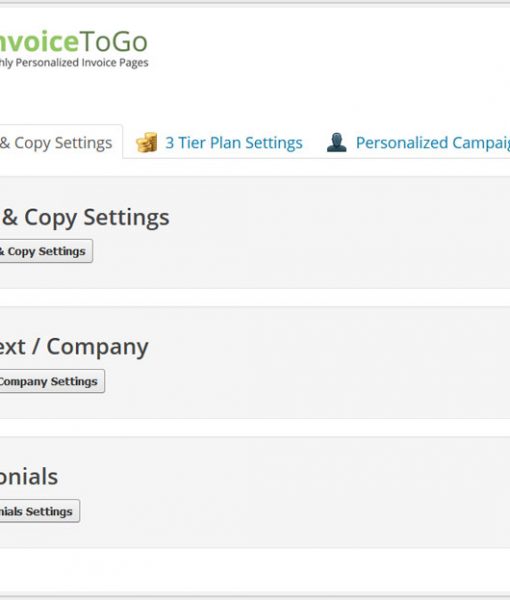Click the Testimonials section heading

coord(29,477)
